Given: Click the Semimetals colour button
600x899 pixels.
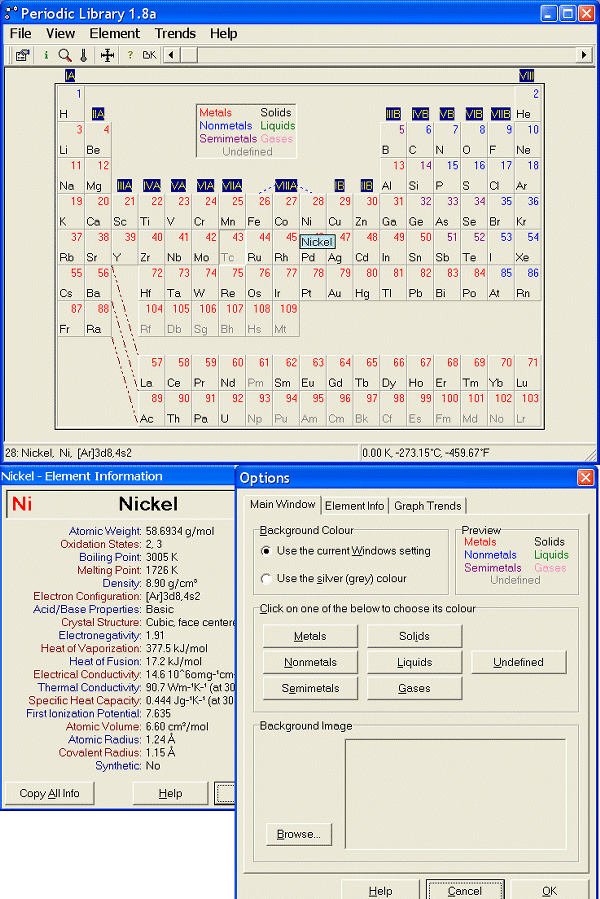Looking at the screenshot, I should pos(310,688).
